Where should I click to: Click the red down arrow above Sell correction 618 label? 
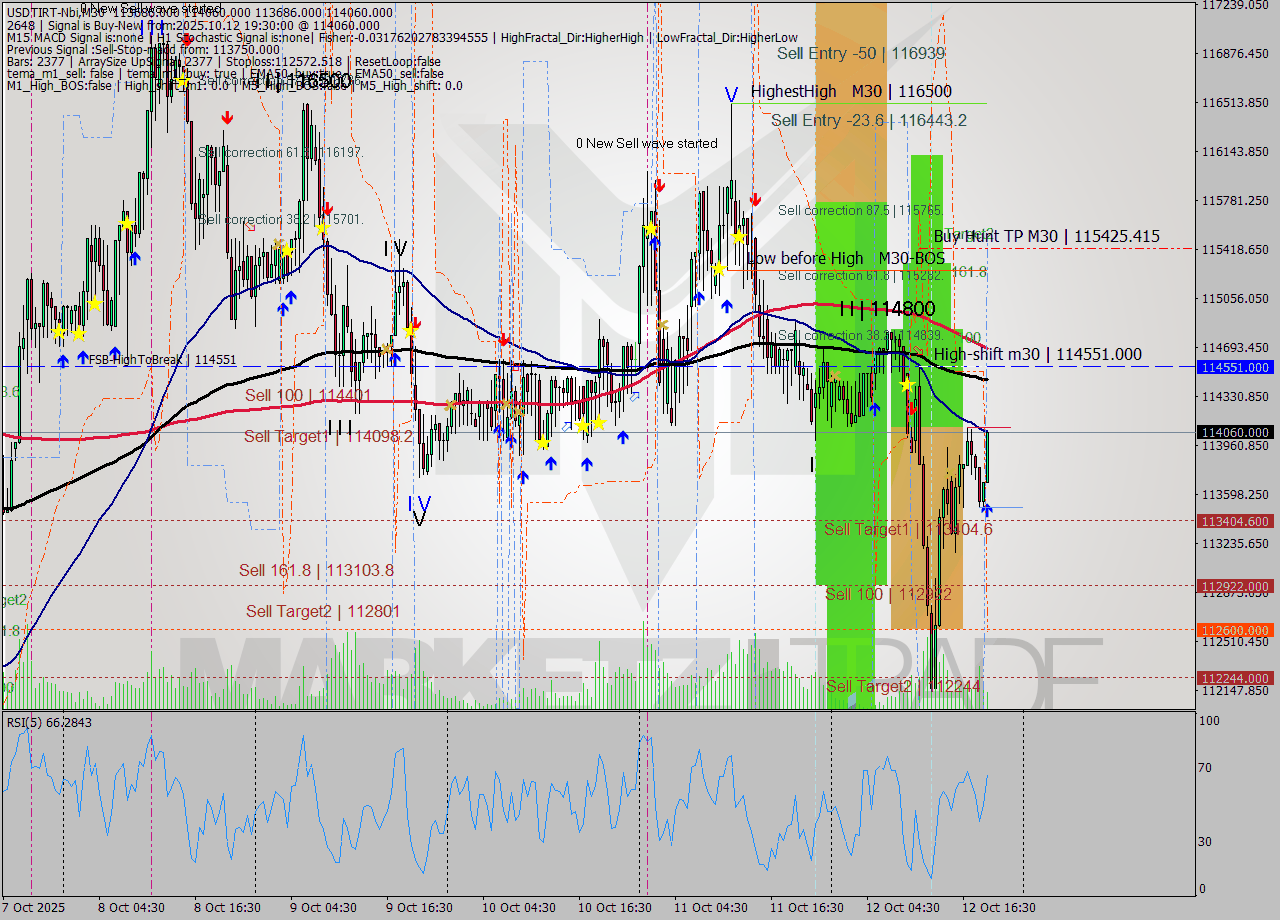click(227, 116)
